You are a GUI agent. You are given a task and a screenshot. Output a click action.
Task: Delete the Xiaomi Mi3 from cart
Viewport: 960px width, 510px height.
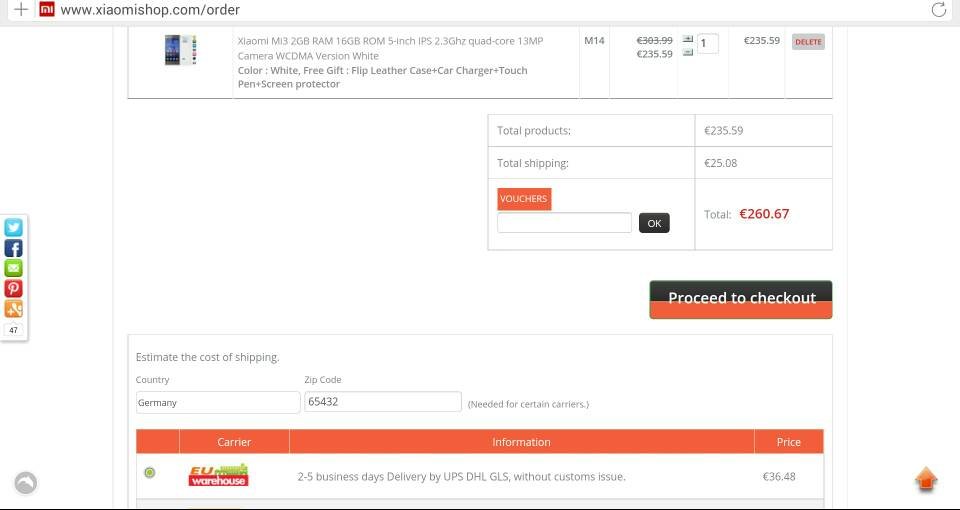[808, 42]
